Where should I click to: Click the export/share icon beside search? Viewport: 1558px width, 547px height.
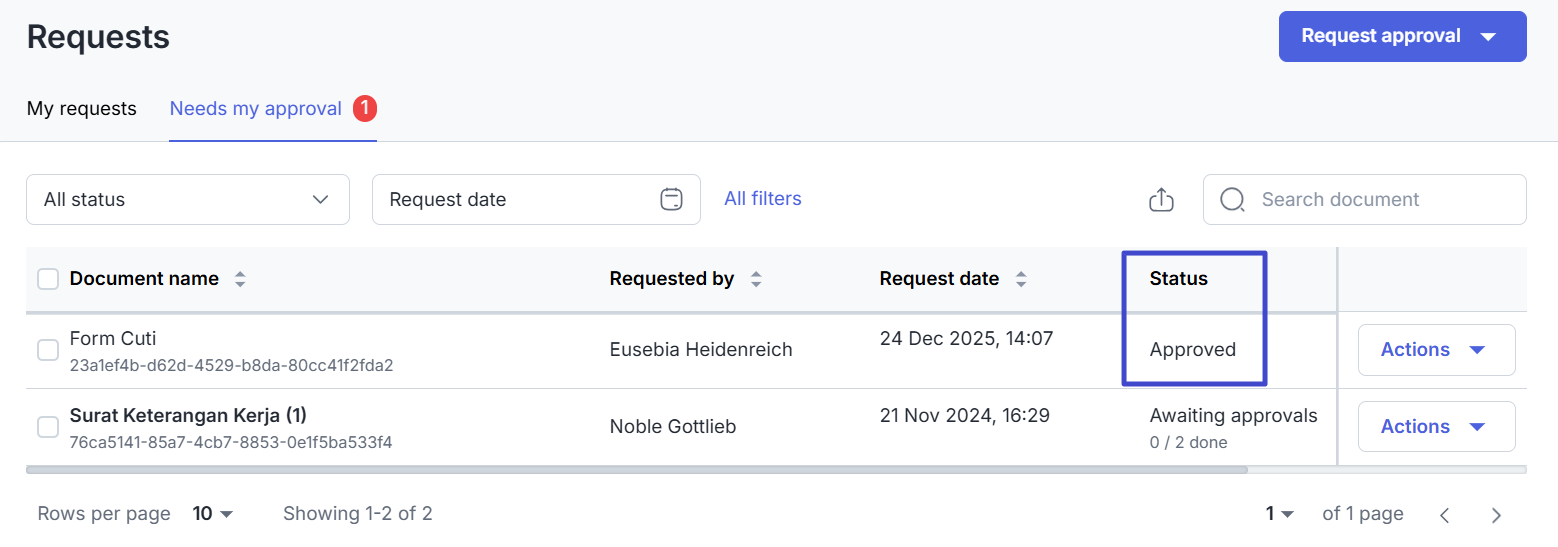click(x=1160, y=200)
